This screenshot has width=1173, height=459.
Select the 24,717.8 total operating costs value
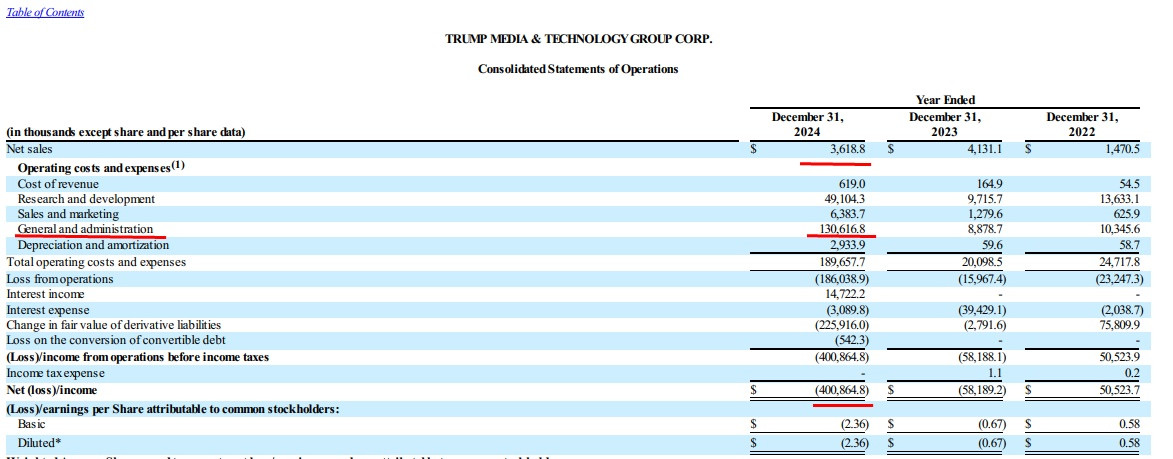click(1118, 262)
